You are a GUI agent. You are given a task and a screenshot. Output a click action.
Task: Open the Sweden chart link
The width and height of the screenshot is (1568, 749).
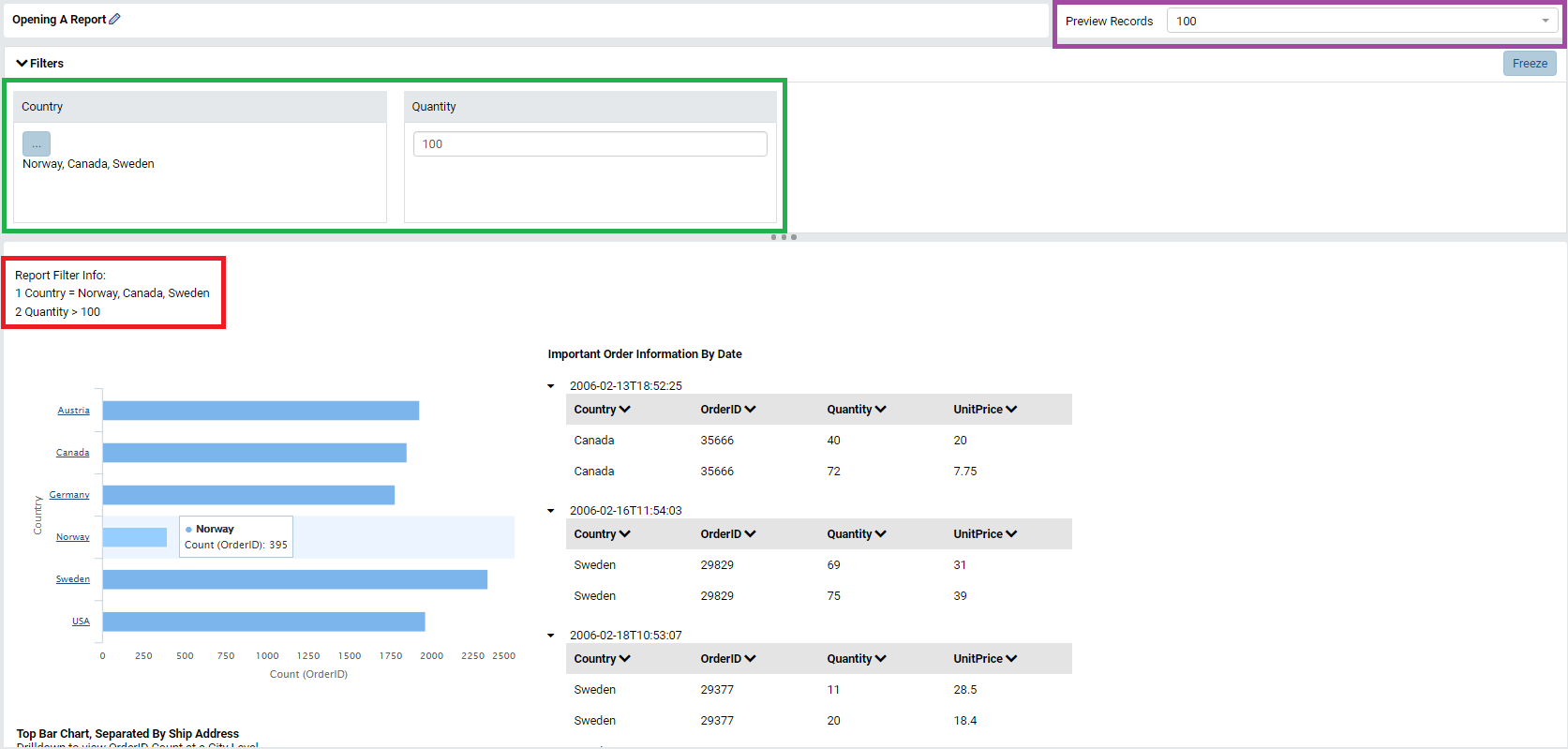click(x=72, y=579)
